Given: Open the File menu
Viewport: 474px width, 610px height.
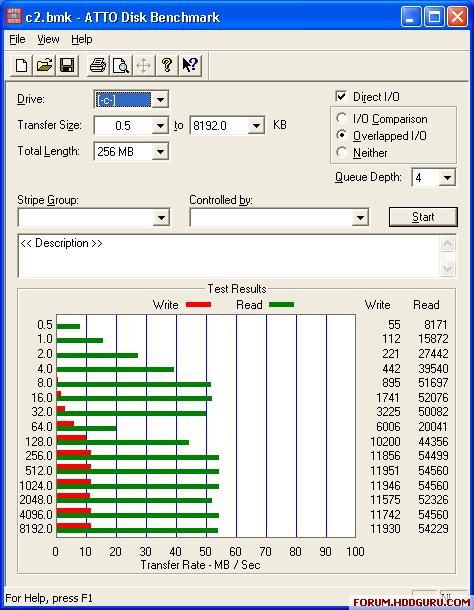Looking at the screenshot, I should click(x=17, y=39).
